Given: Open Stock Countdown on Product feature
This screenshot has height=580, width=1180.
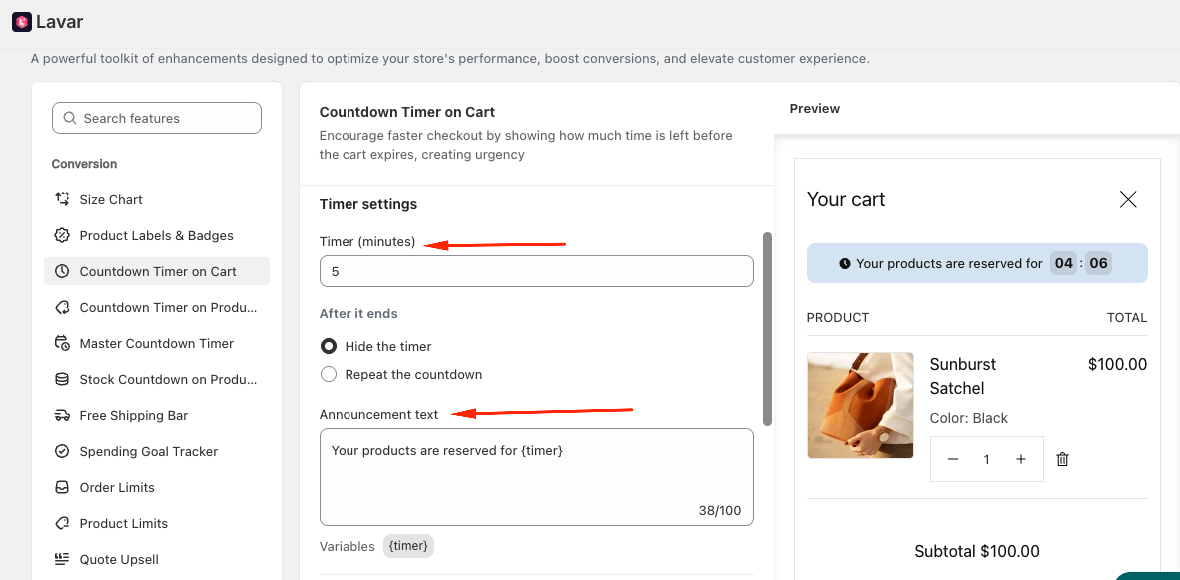Looking at the screenshot, I should 157,380.
